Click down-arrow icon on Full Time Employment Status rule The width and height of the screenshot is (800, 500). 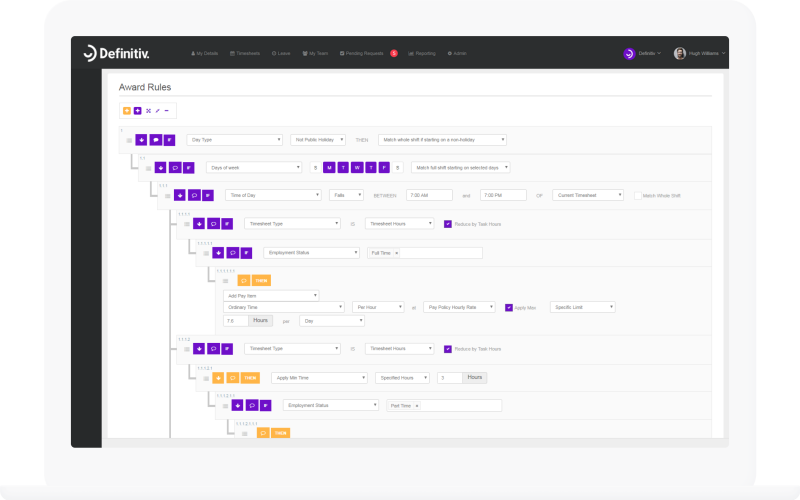[x=218, y=253]
